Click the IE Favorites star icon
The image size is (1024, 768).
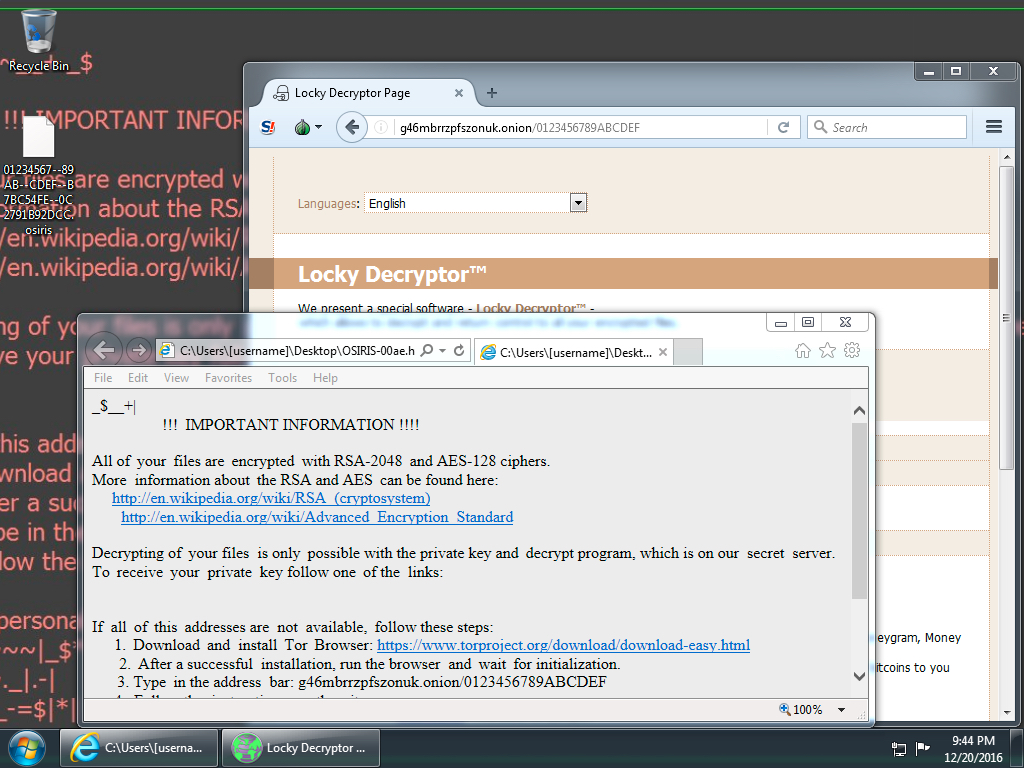827,351
